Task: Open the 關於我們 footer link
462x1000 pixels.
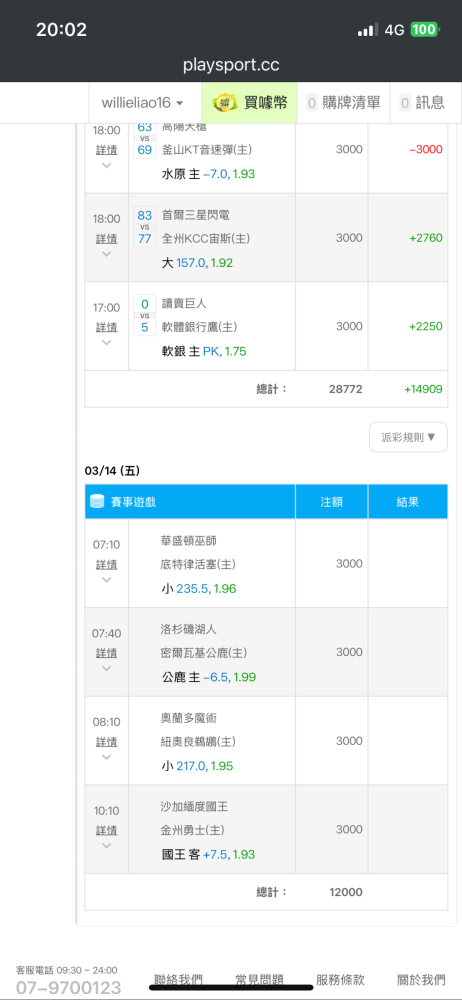Action: click(x=421, y=980)
